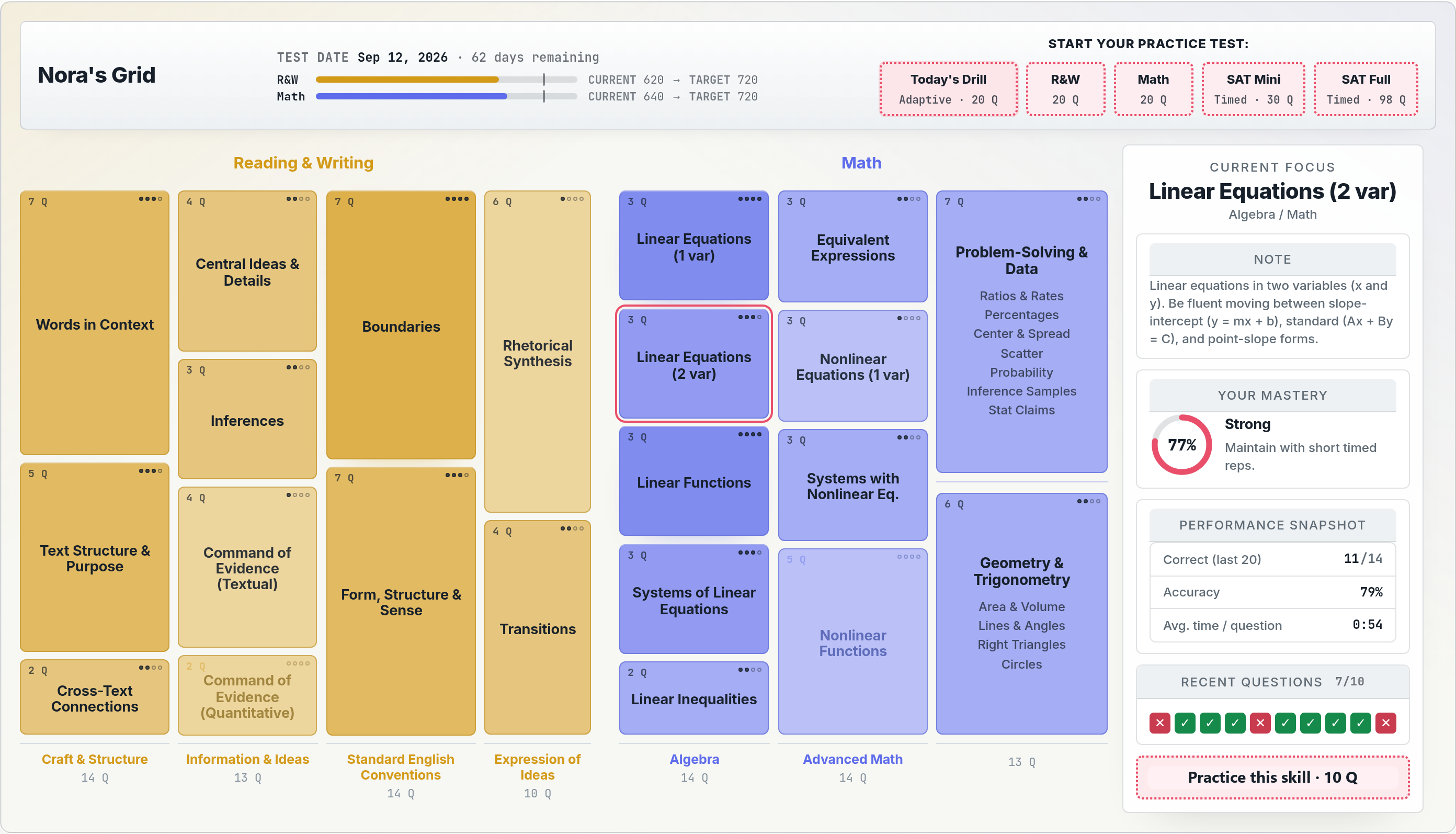Click the second recent question check mark
The image size is (1456, 834).
(x=1185, y=723)
